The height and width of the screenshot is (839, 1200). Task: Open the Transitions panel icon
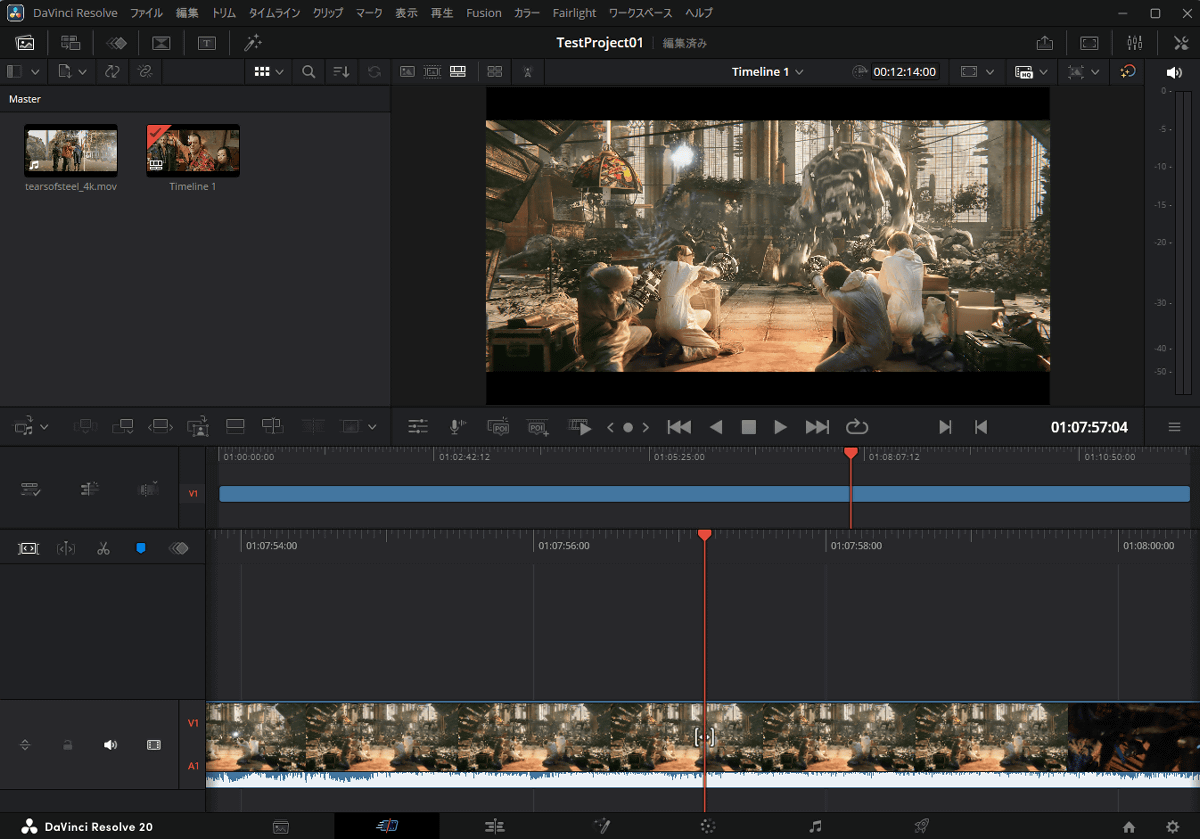161,43
